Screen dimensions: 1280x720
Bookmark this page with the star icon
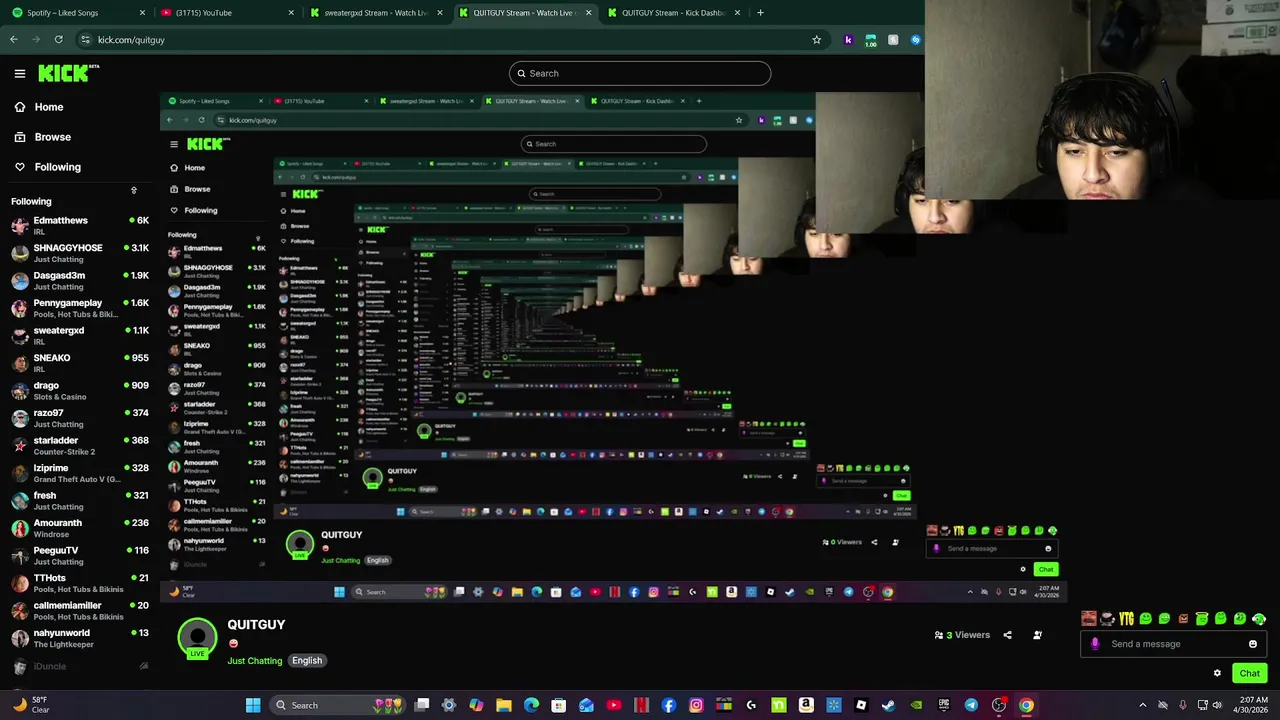(x=816, y=40)
